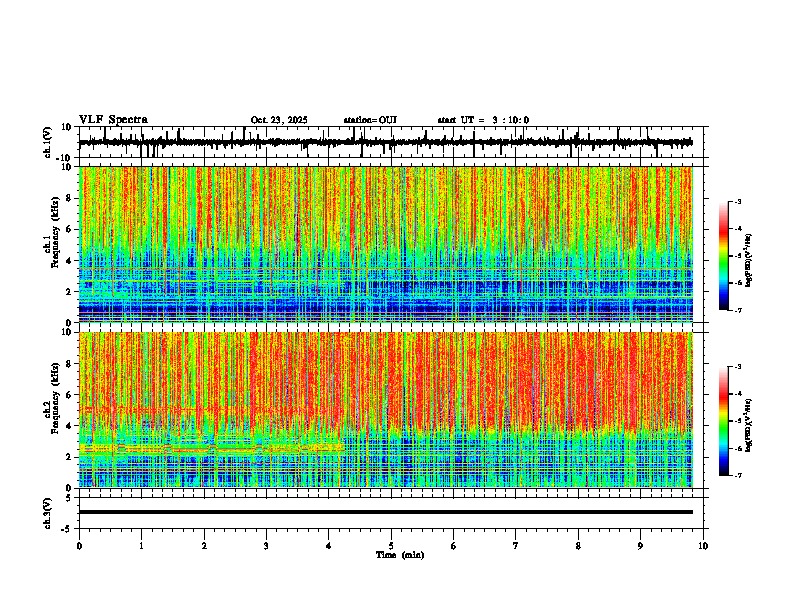Click the time axis tick label "1"
Viewport: 792px width, 612px height.
[141, 546]
